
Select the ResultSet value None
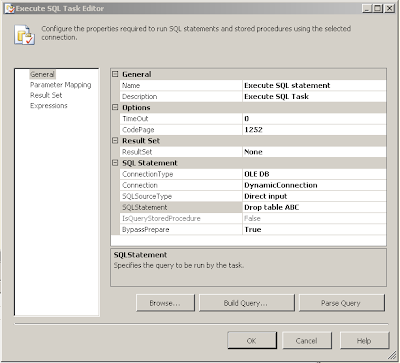314,152
